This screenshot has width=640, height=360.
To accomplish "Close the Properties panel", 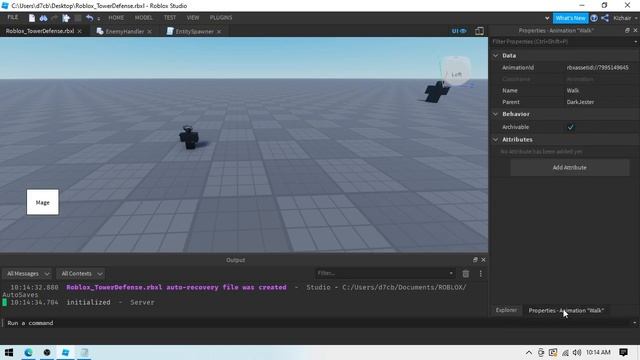I will pos(635,30).
